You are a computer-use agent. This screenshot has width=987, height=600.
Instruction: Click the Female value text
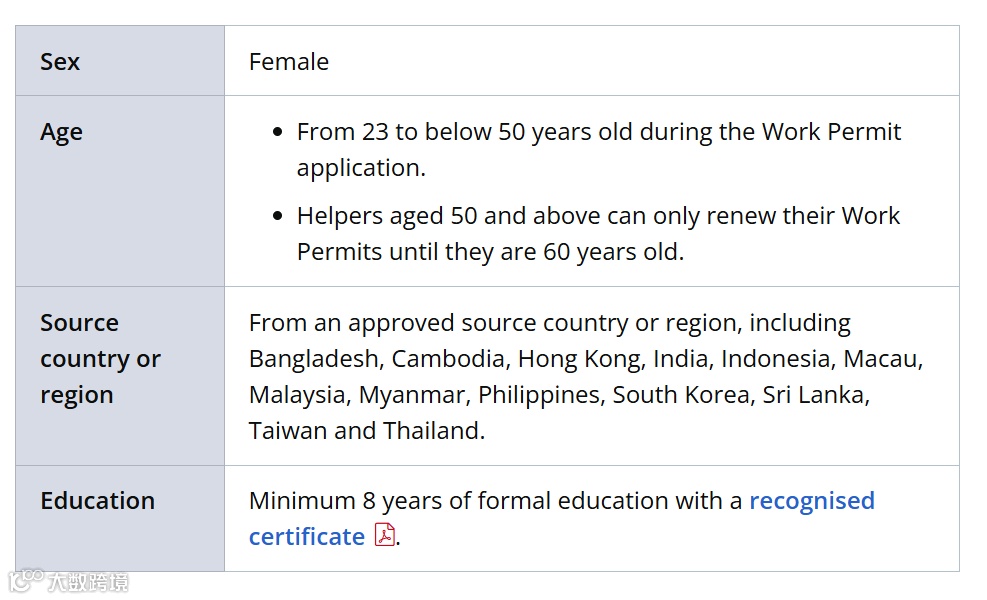click(x=289, y=62)
